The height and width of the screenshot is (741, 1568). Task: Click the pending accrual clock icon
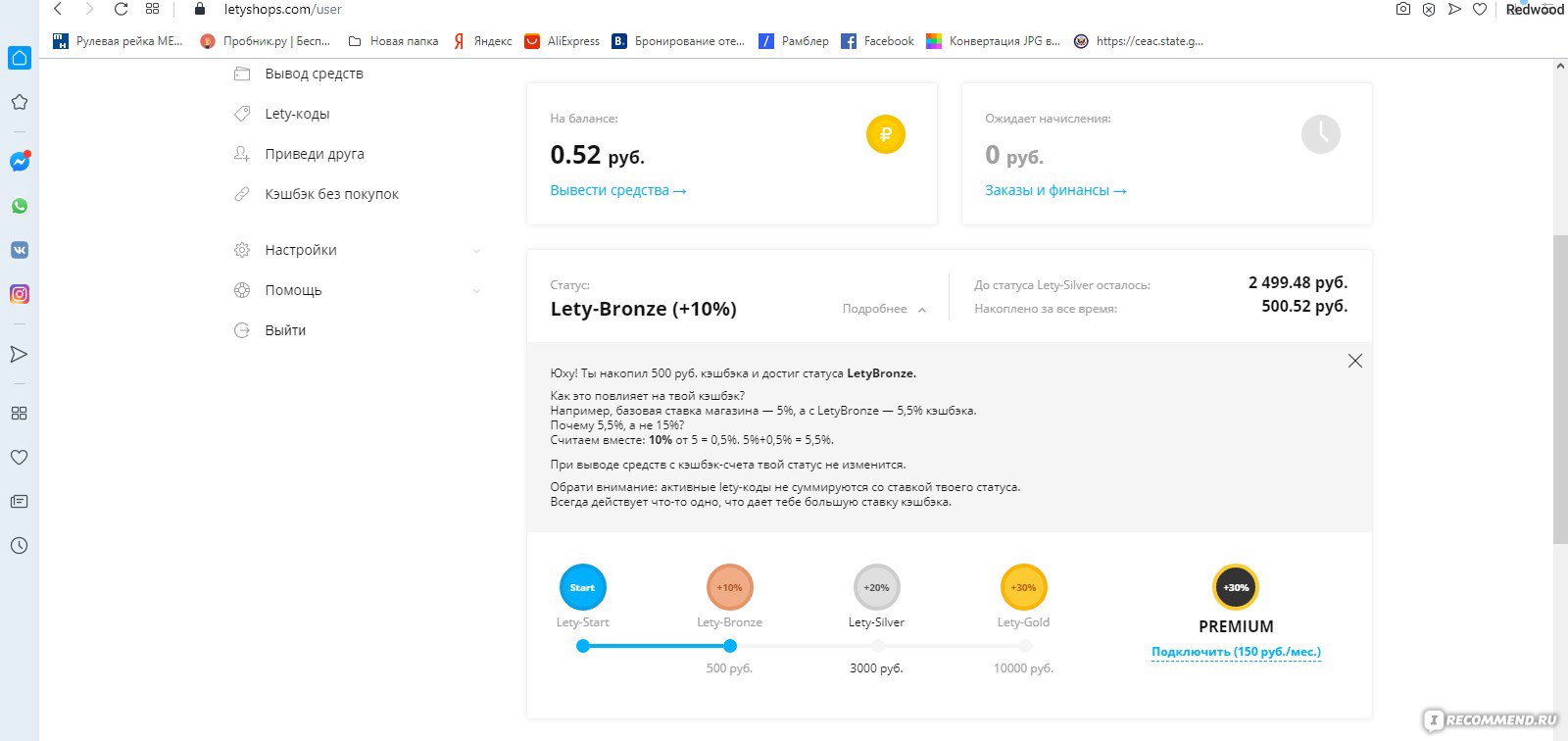coord(1320,134)
